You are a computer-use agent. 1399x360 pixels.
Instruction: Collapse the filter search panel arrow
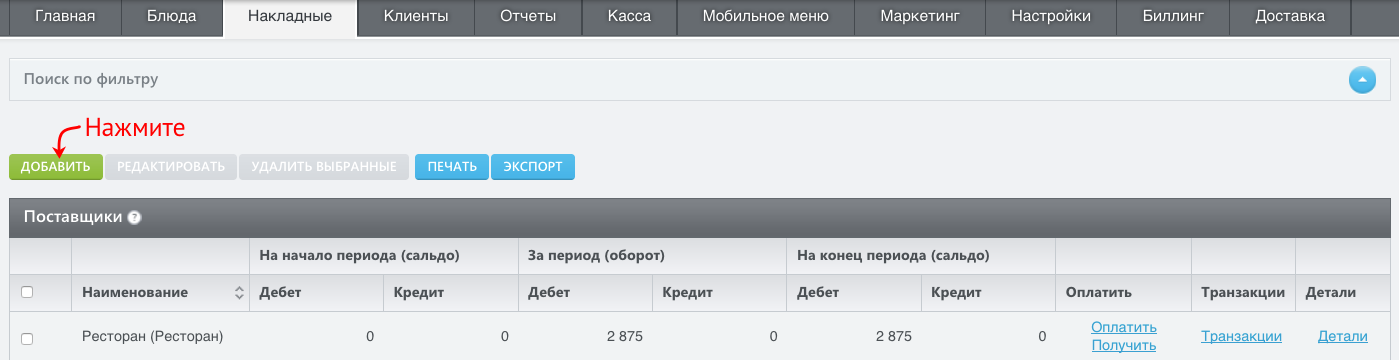(1362, 80)
